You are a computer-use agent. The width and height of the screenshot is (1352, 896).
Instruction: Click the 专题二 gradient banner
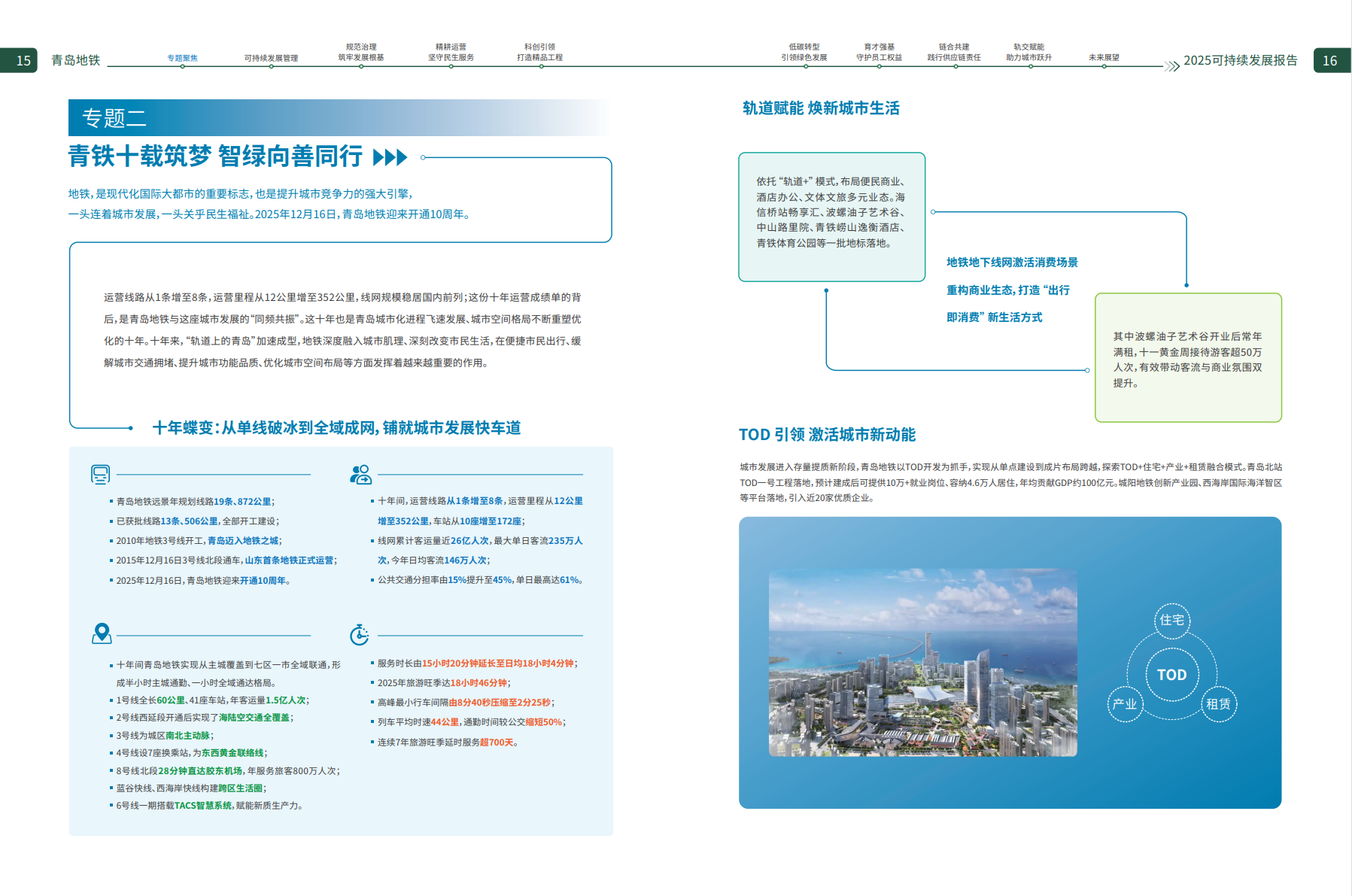[x=340, y=117]
